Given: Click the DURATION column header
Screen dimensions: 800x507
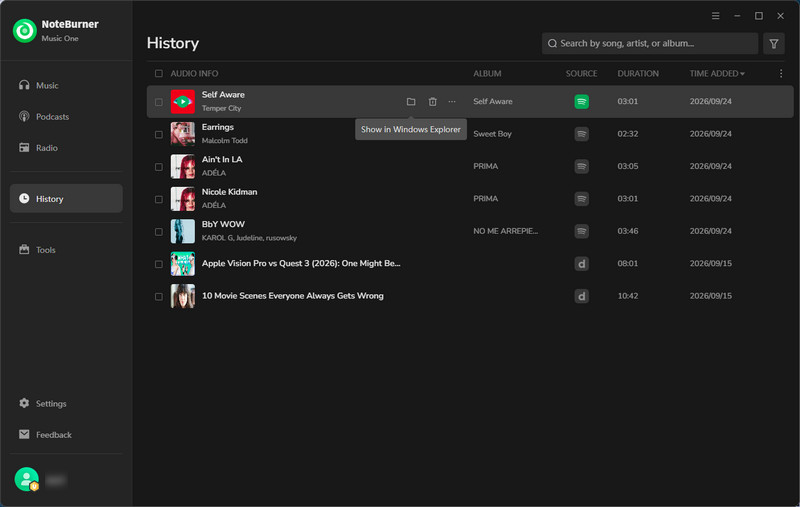Looking at the screenshot, I should tap(638, 73).
